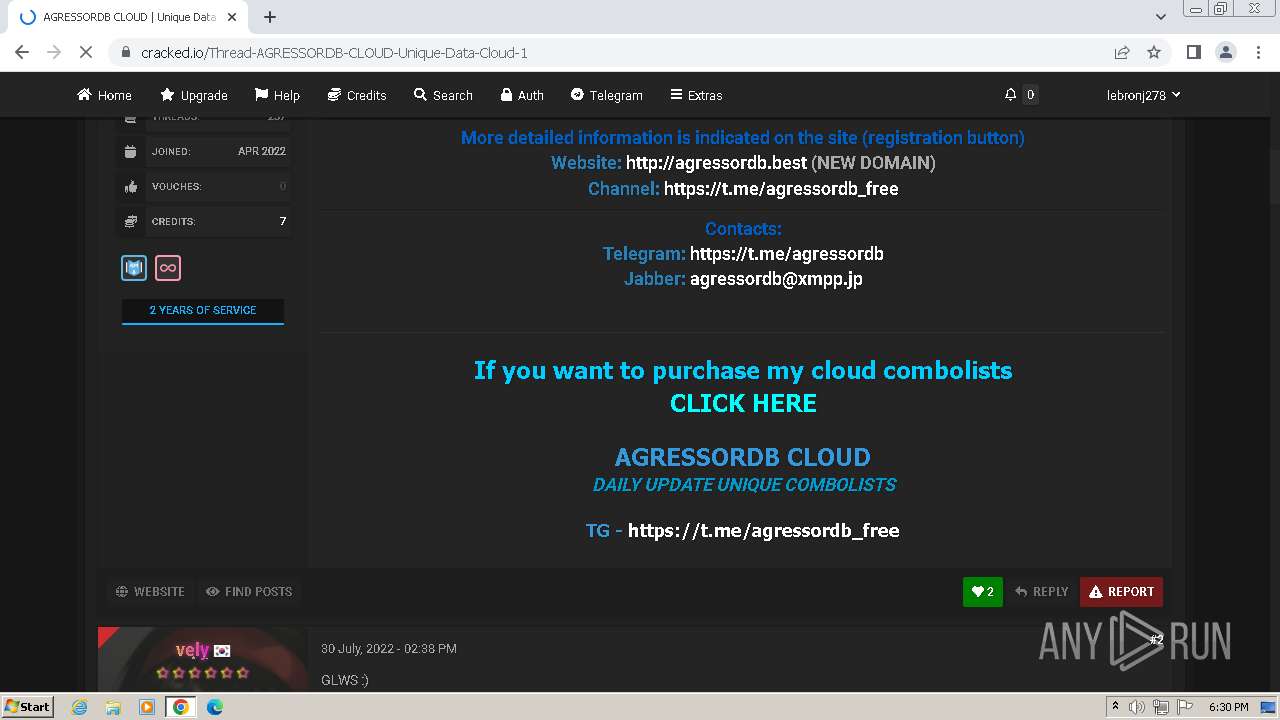
Task: Open the Chrome profile icon
Action: point(1225,52)
